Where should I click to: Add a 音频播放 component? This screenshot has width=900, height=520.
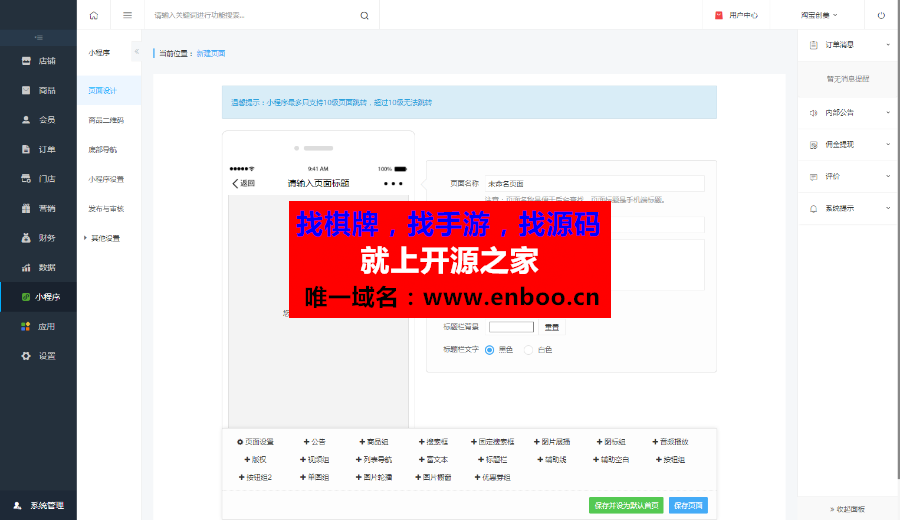tap(670, 442)
